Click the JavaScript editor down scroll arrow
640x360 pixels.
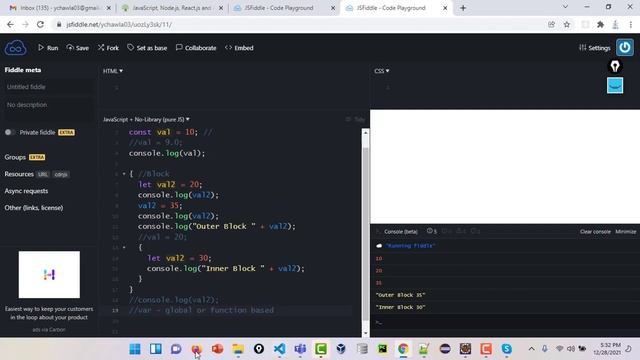pyautogui.click(x=365, y=333)
